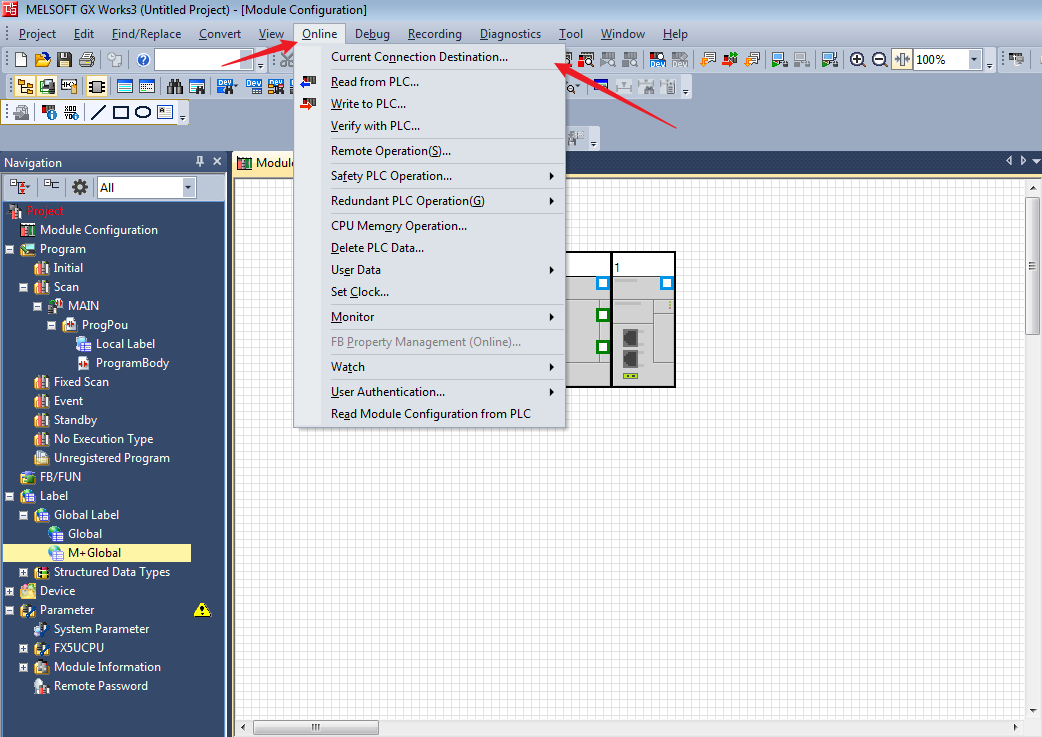Select the rectangle drawing tool
The image size is (1042, 737).
click(x=121, y=112)
